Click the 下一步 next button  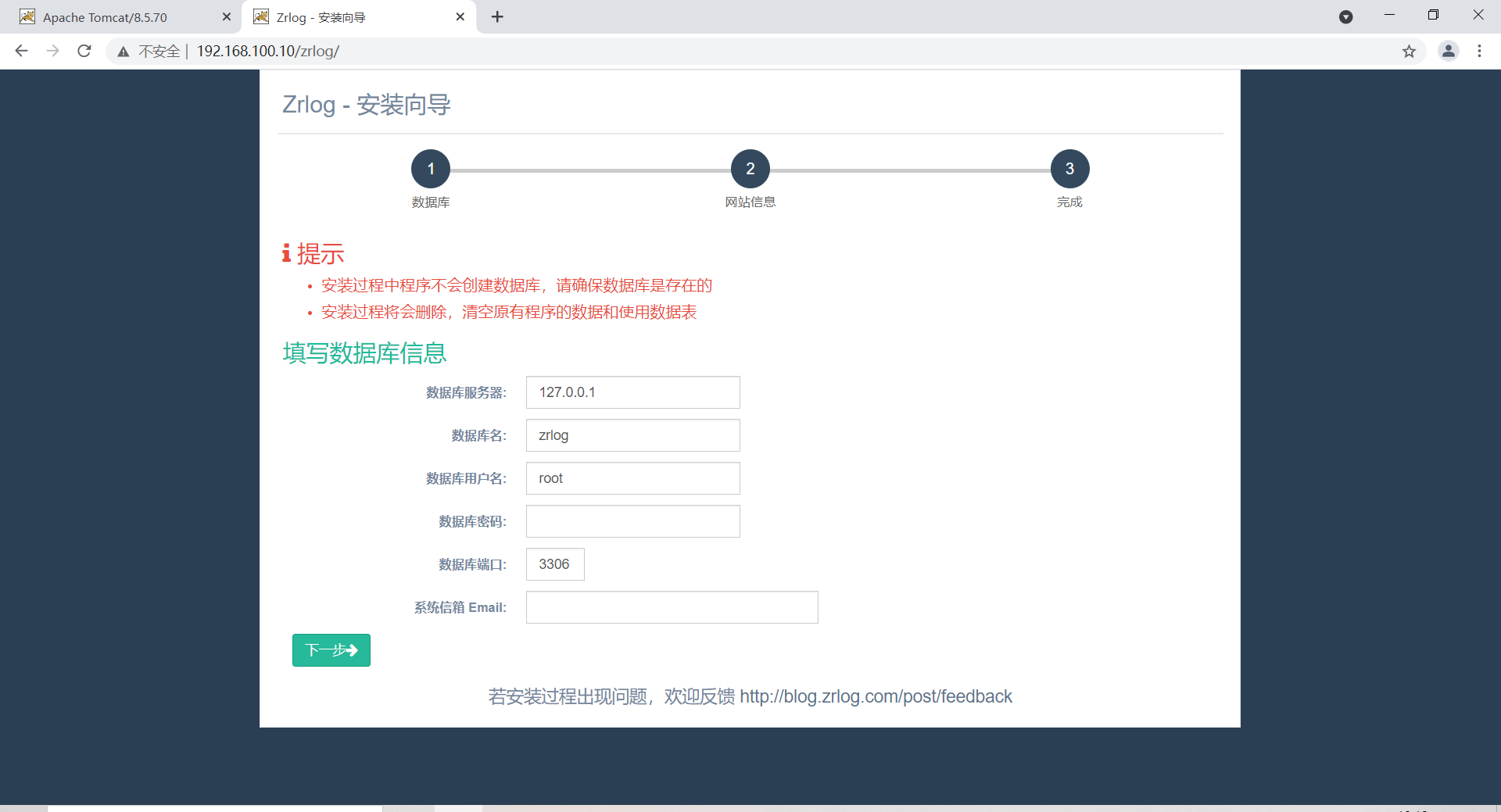(331, 650)
